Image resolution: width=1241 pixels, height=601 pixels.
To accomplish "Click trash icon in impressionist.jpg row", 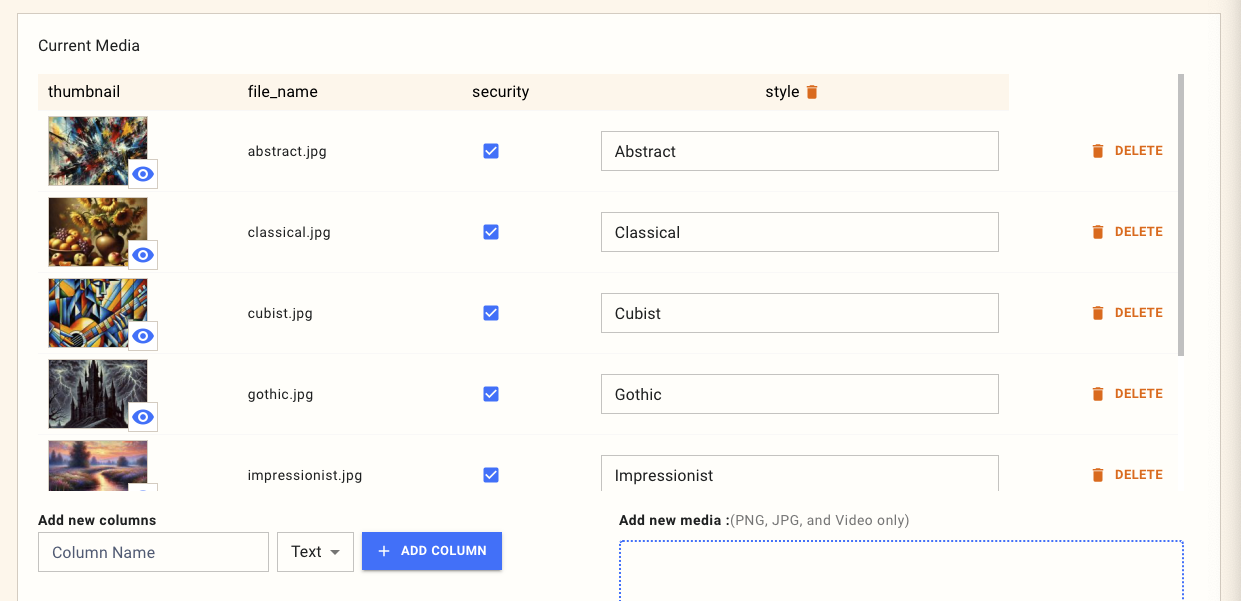I will (1097, 475).
